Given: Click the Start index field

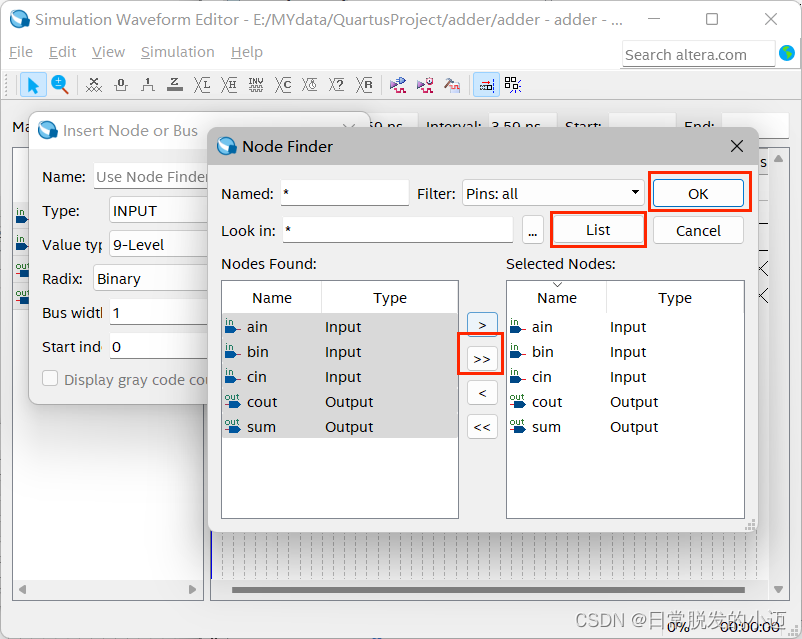Looking at the screenshot, I should click(159, 346).
